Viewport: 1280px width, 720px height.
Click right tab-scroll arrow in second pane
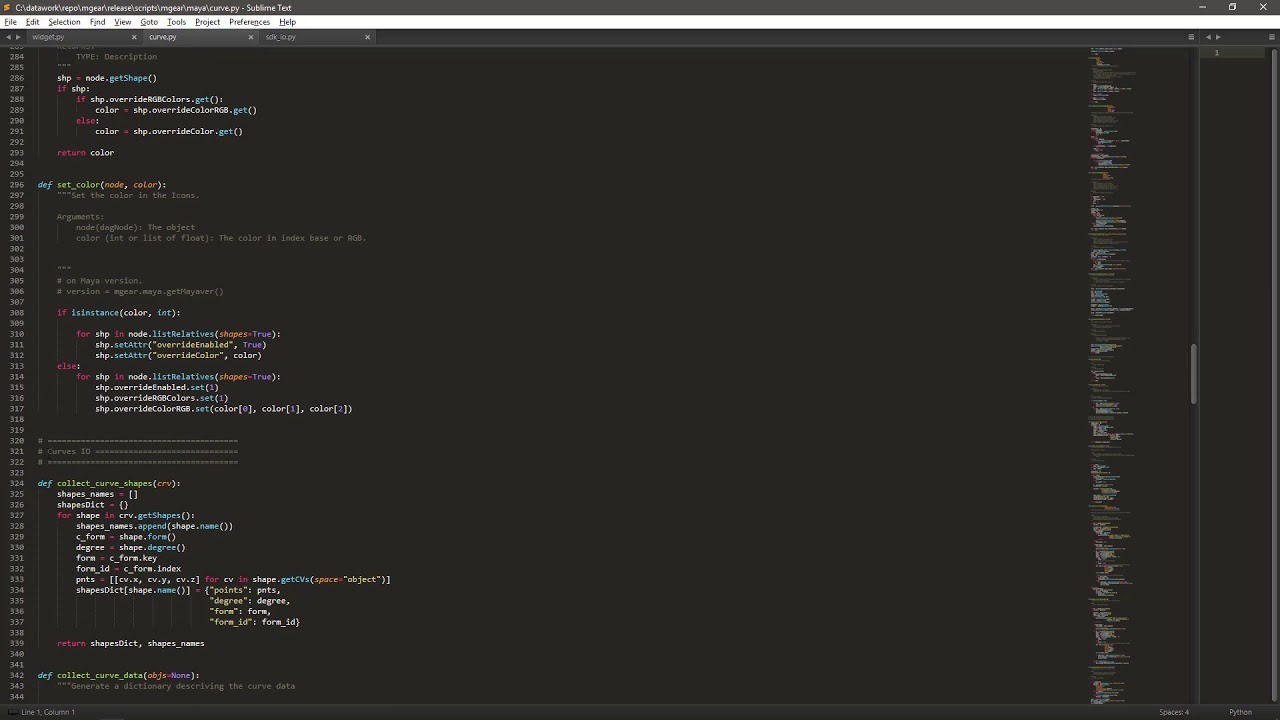tap(1218, 37)
